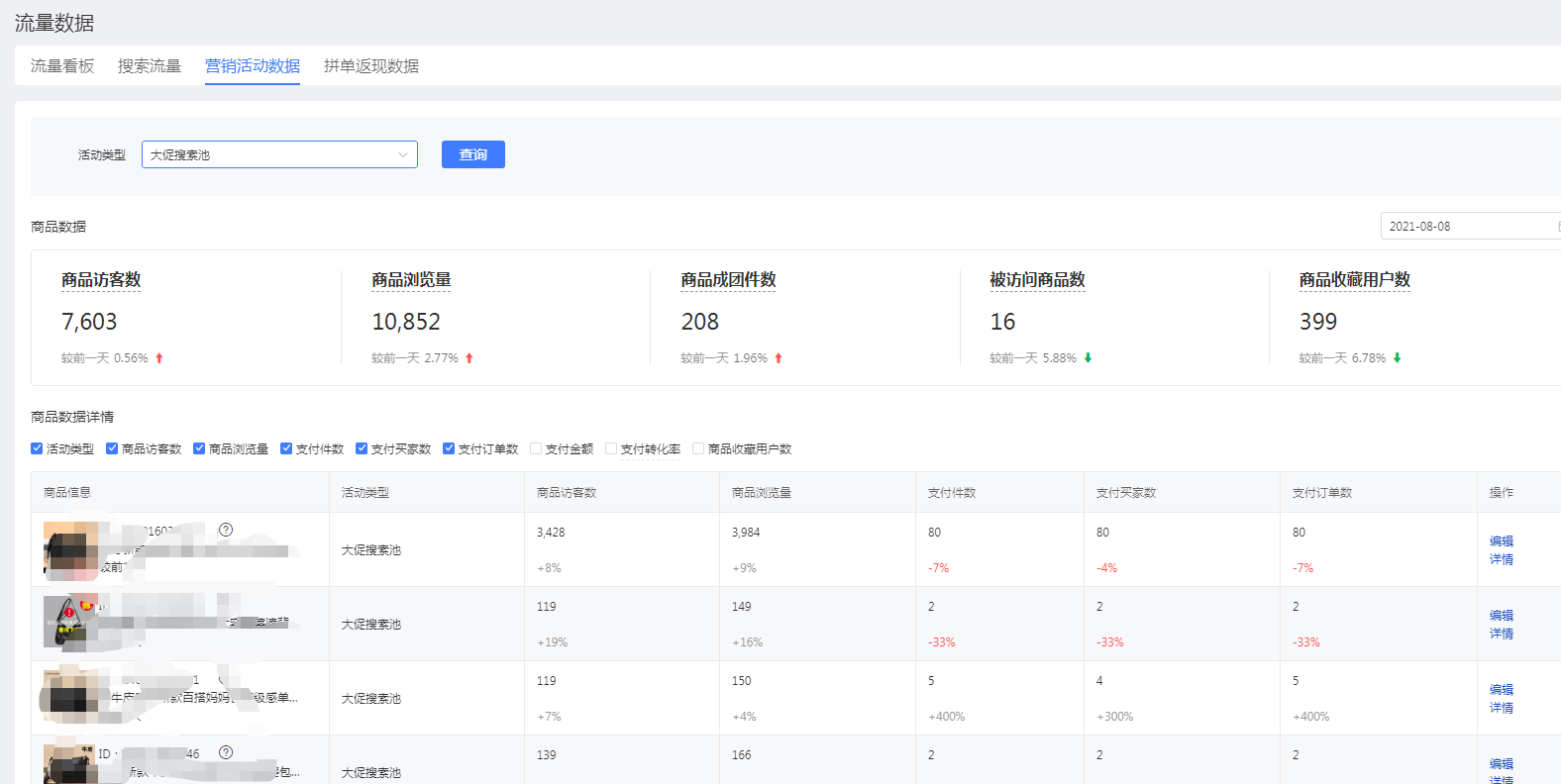Click the first product thumbnail image
The height and width of the screenshot is (784, 1561).
click(70, 549)
